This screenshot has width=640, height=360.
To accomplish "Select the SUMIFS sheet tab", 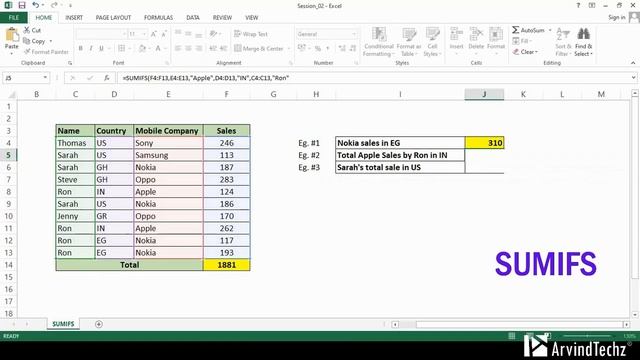I will point(63,324).
